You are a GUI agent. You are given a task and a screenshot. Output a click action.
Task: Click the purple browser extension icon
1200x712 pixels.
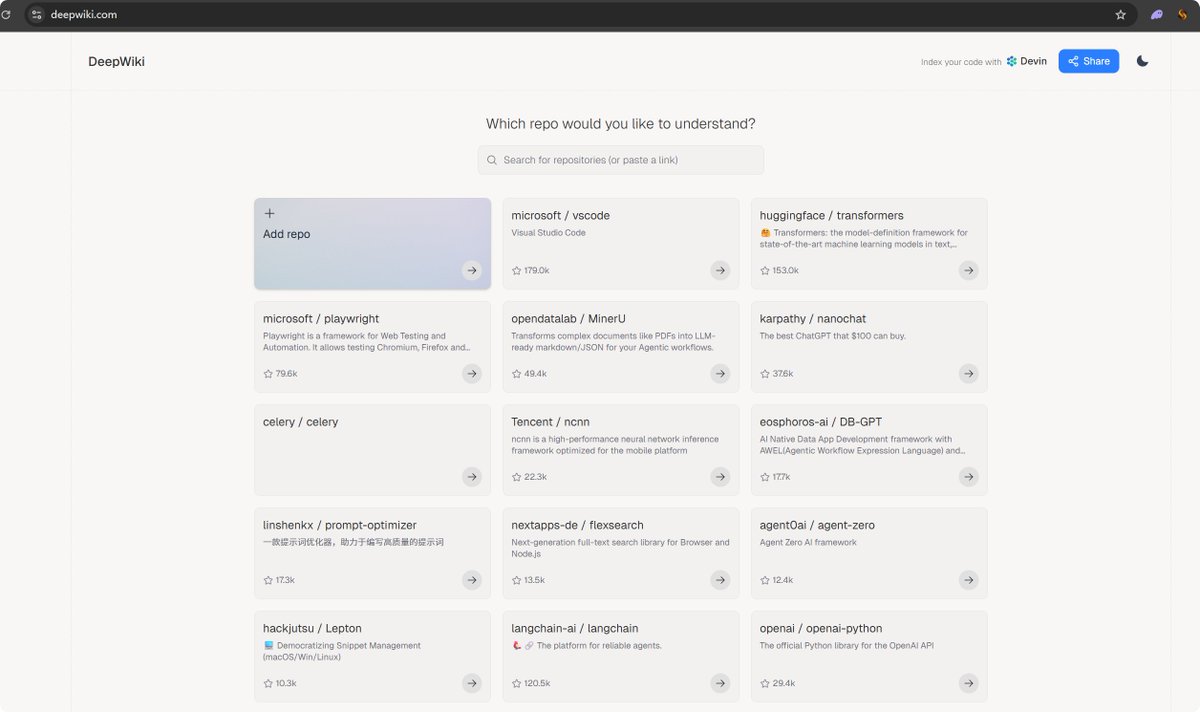coord(1157,15)
